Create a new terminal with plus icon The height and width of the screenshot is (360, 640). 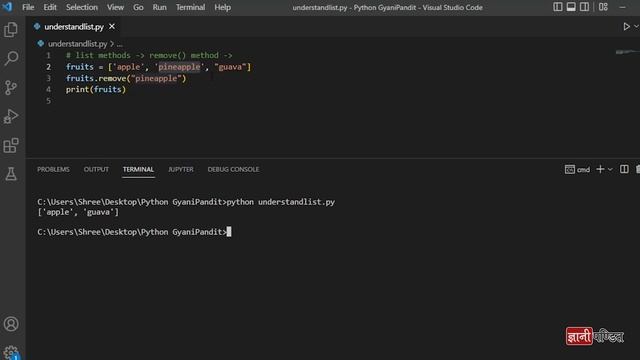(x=600, y=169)
